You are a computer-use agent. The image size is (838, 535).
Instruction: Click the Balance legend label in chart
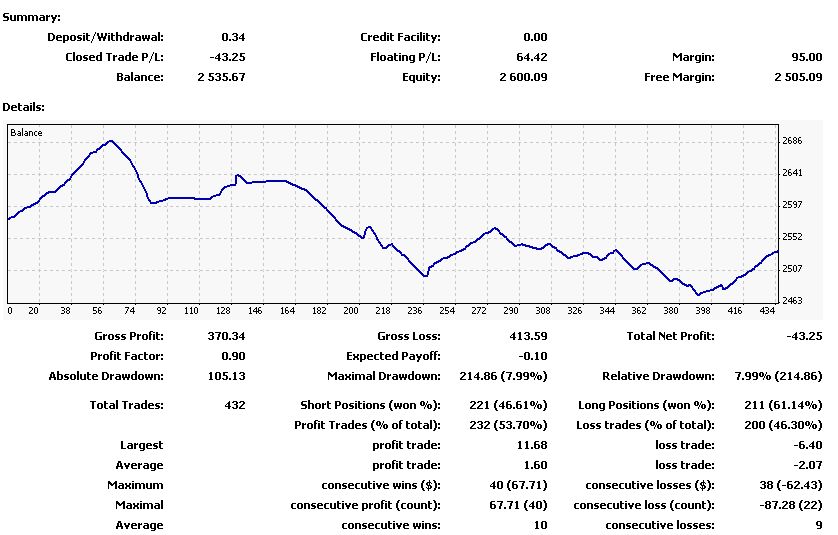27,132
